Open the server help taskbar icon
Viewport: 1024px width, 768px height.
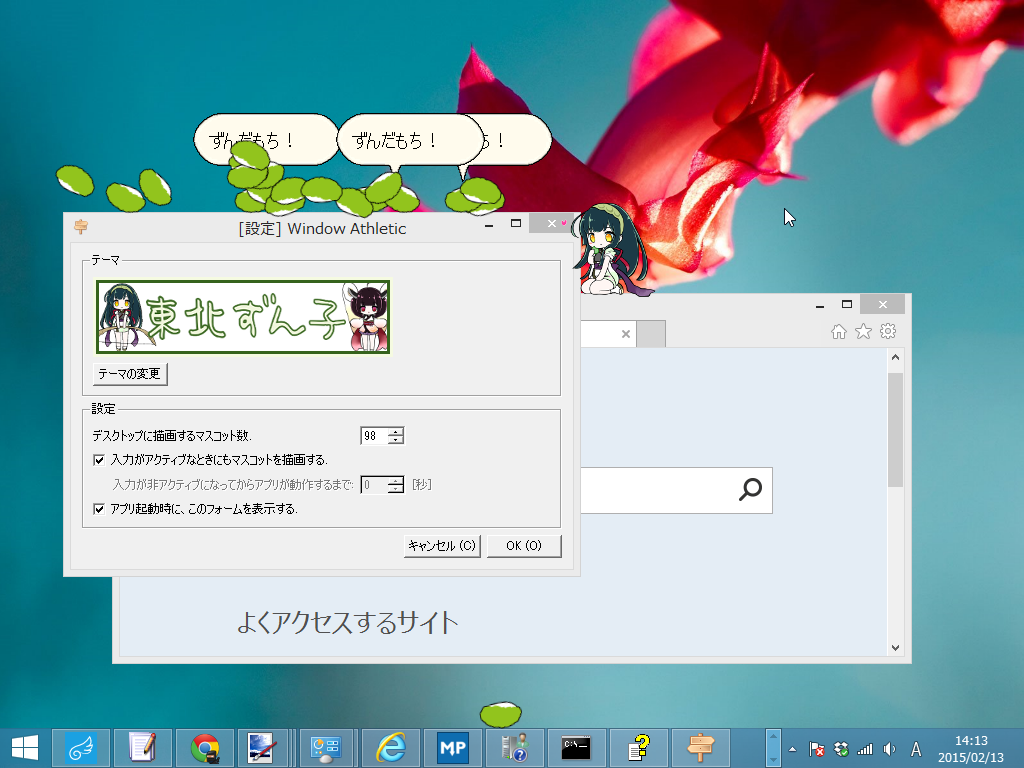[515, 748]
